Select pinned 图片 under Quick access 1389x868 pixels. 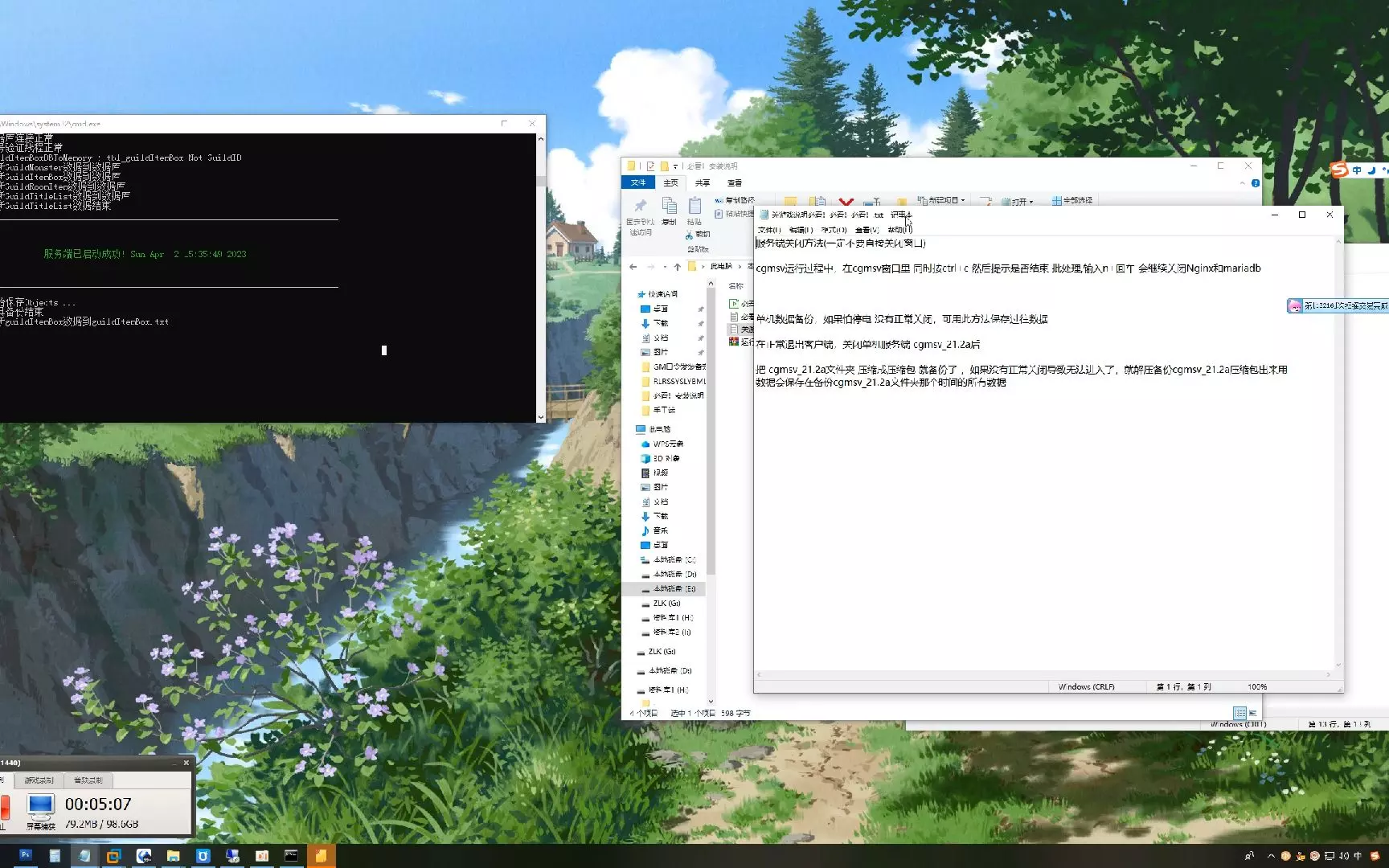(660, 352)
